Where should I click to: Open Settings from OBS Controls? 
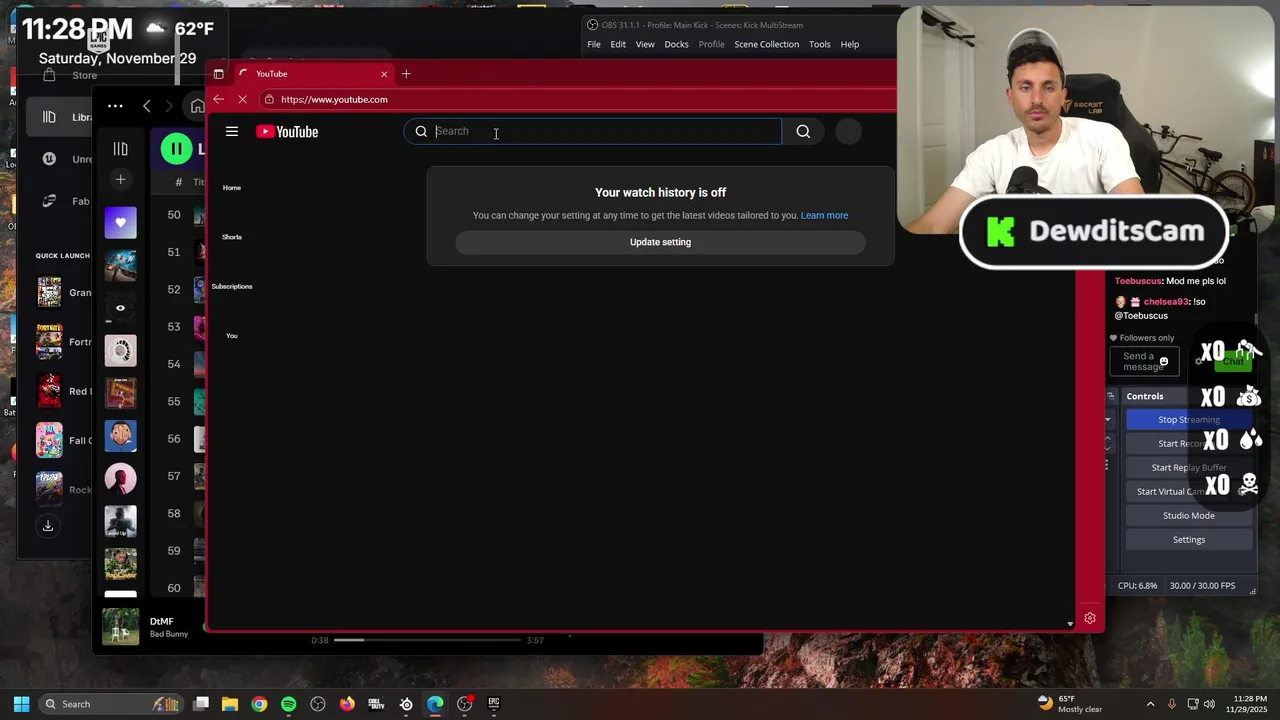point(1189,540)
